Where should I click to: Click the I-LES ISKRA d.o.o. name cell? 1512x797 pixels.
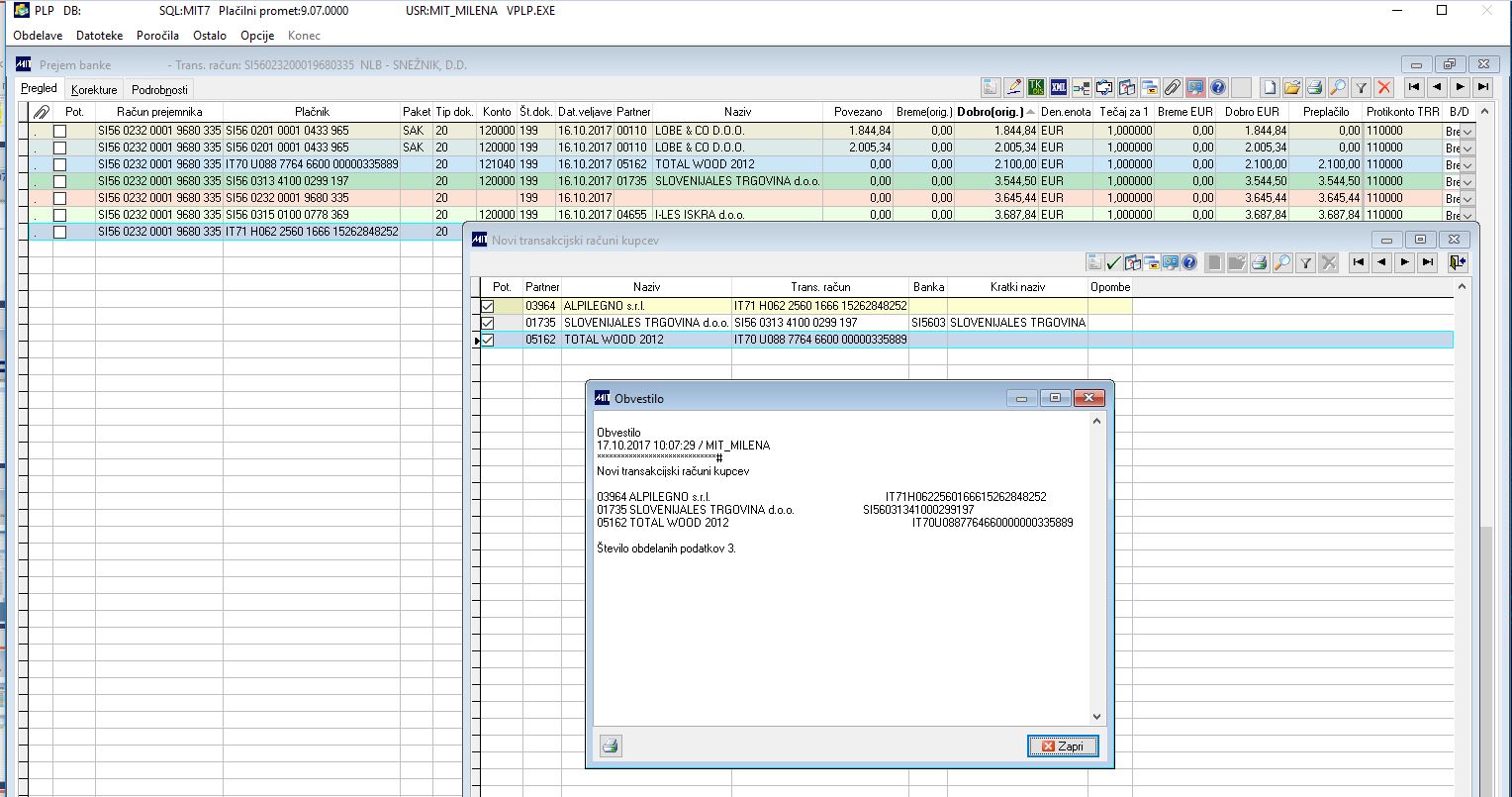737,215
